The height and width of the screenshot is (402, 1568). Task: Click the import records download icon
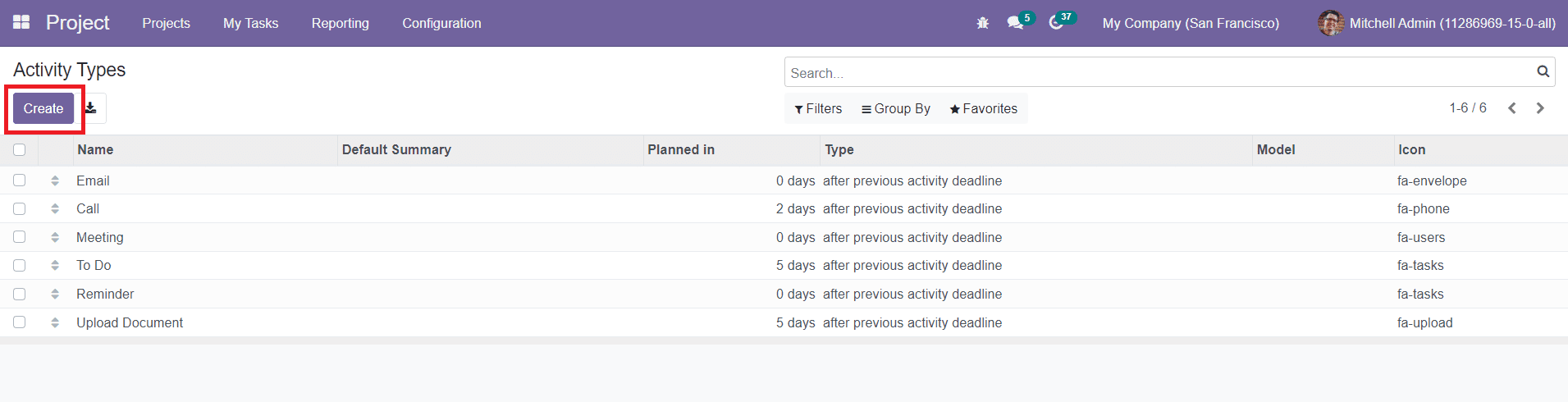(91, 108)
